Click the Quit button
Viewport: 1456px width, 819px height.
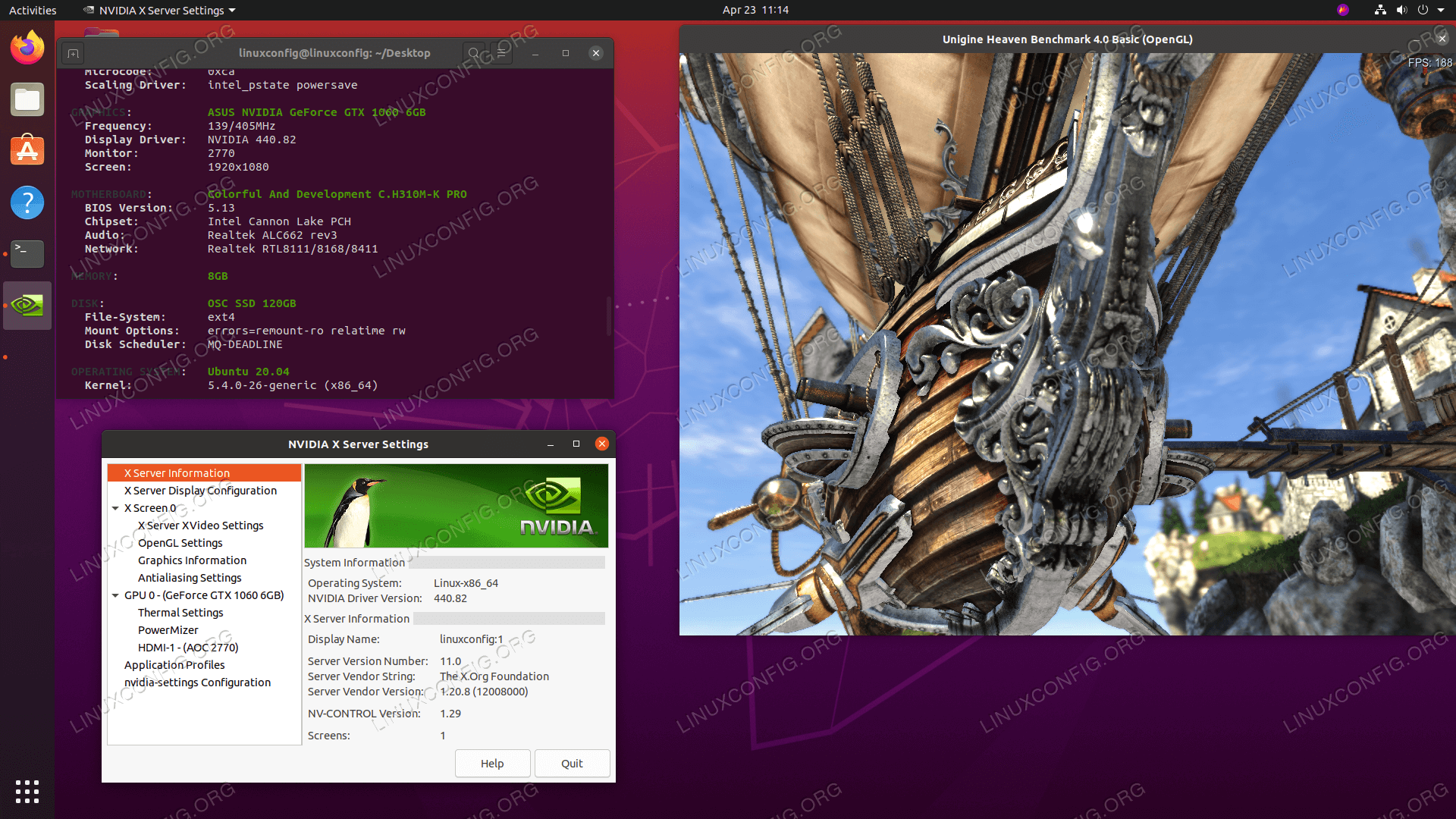tap(572, 763)
